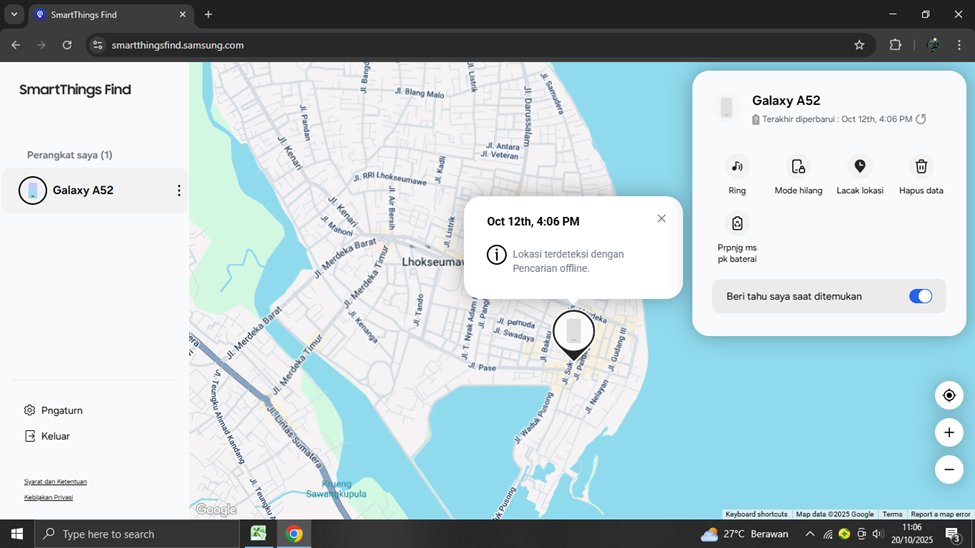Screen dimensions: 975x548
Task: Click browser back arrow
Action: click(x=16, y=45)
